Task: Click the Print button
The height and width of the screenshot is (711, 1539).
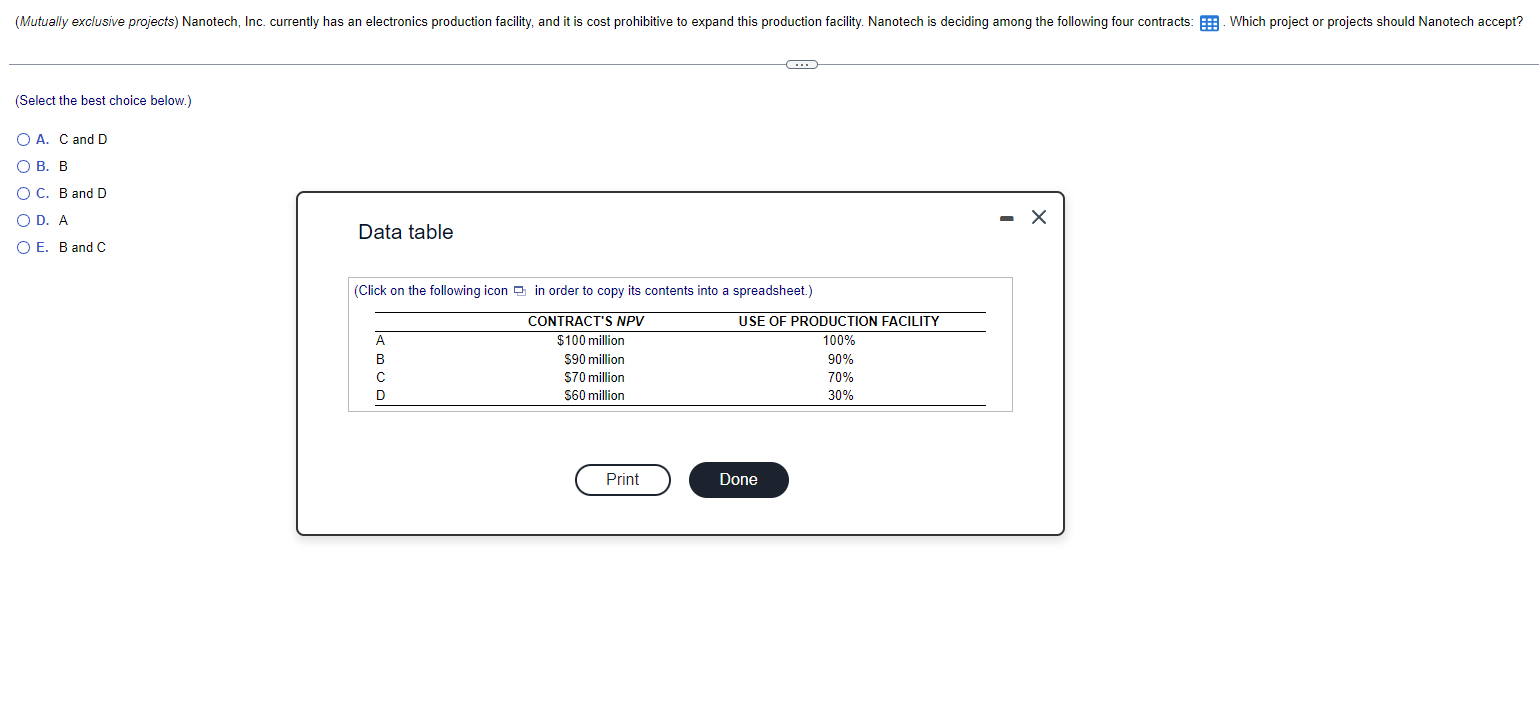Action: pos(622,480)
